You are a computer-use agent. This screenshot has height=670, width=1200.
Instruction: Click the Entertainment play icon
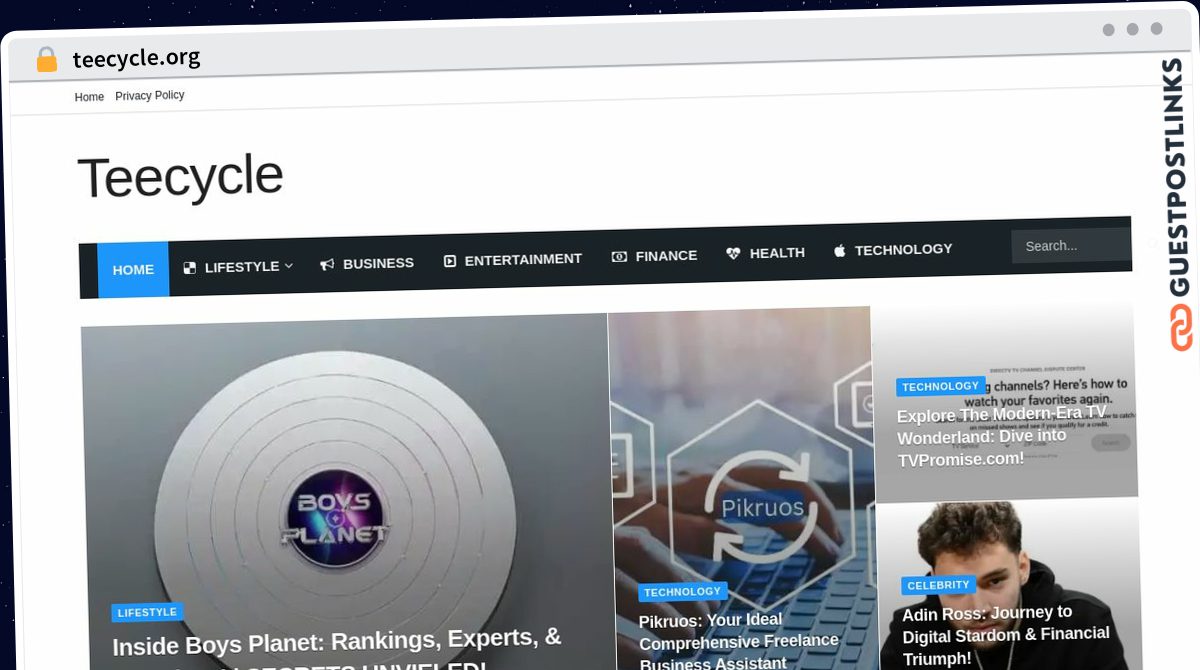[x=450, y=260]
